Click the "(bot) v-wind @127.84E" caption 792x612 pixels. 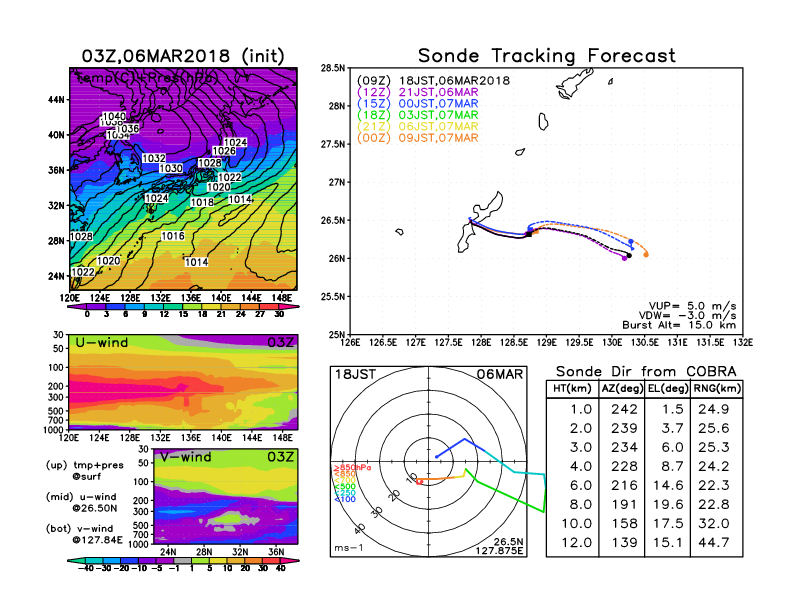click(84, 534)
